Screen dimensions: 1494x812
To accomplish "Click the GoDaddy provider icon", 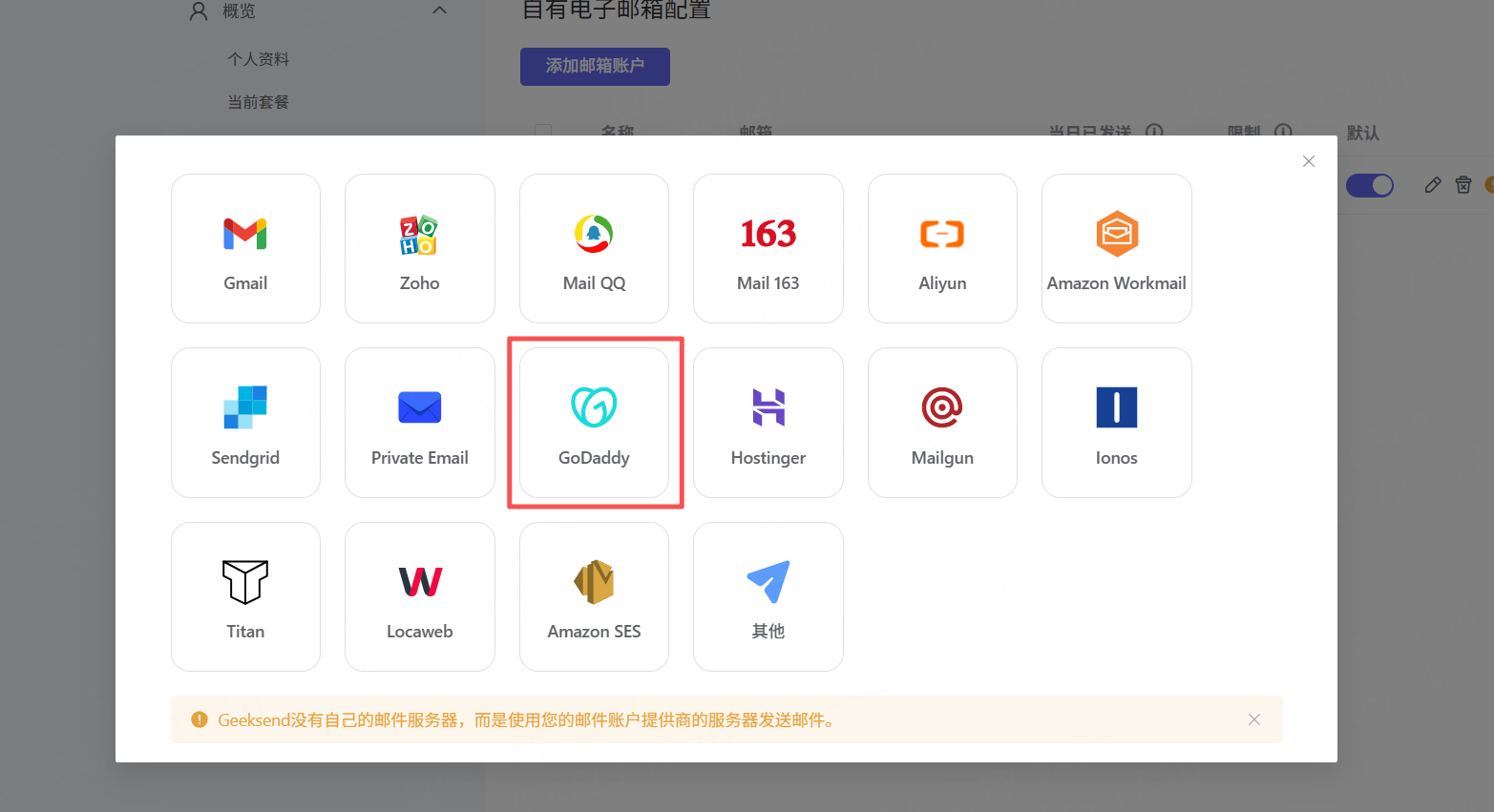I will [594, 422].
